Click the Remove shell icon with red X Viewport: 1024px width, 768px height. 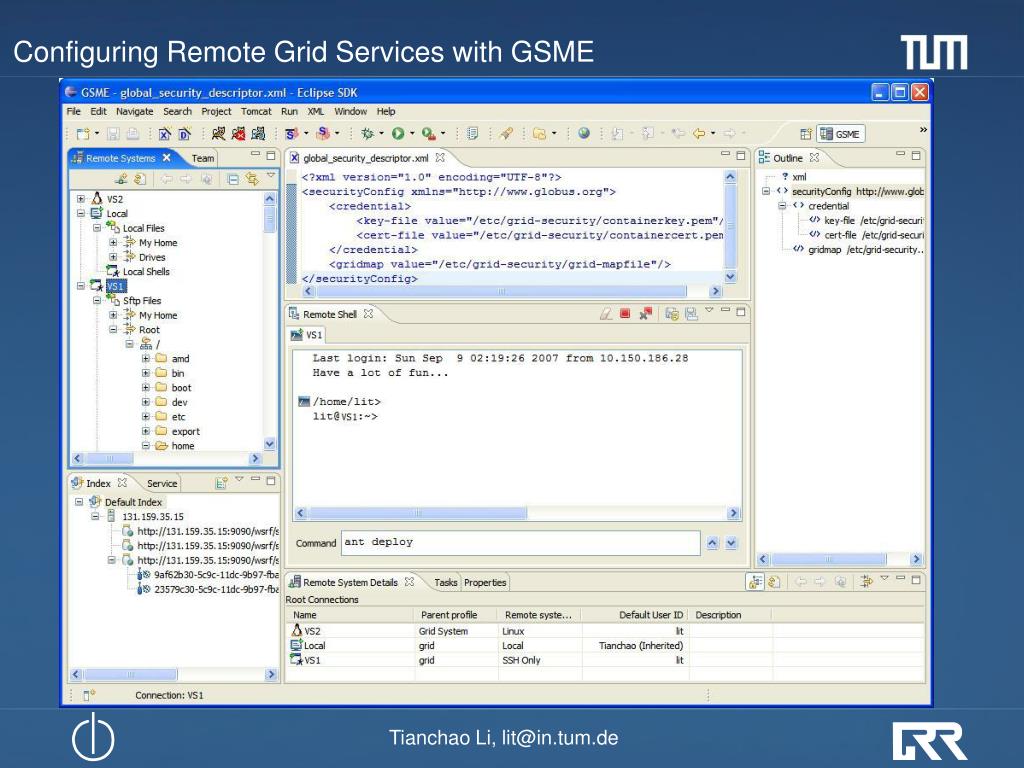pyautogui.click(x=646, y=314)
